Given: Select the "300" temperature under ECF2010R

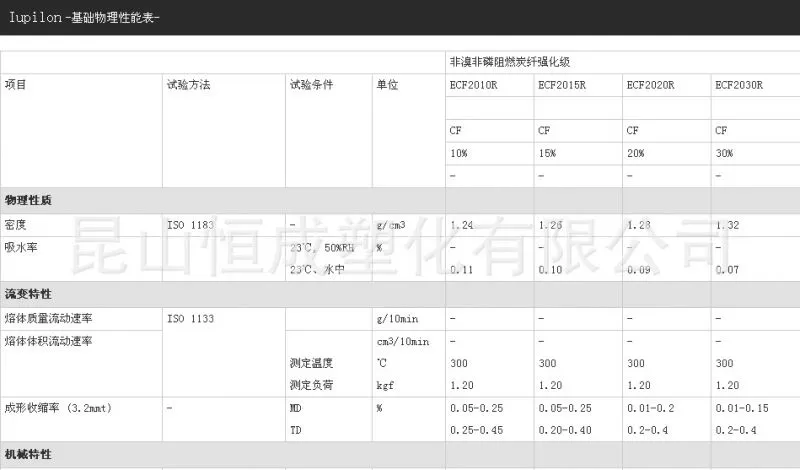Looking at the screenshot, I should tap(459, 363).
